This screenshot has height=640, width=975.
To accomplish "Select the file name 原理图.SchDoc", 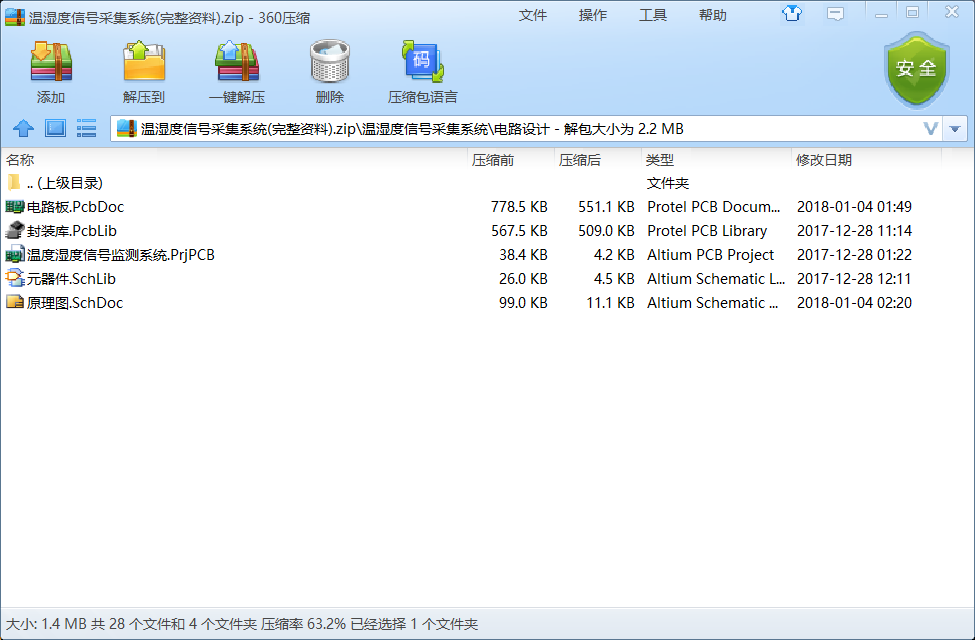I will point(75,303).
